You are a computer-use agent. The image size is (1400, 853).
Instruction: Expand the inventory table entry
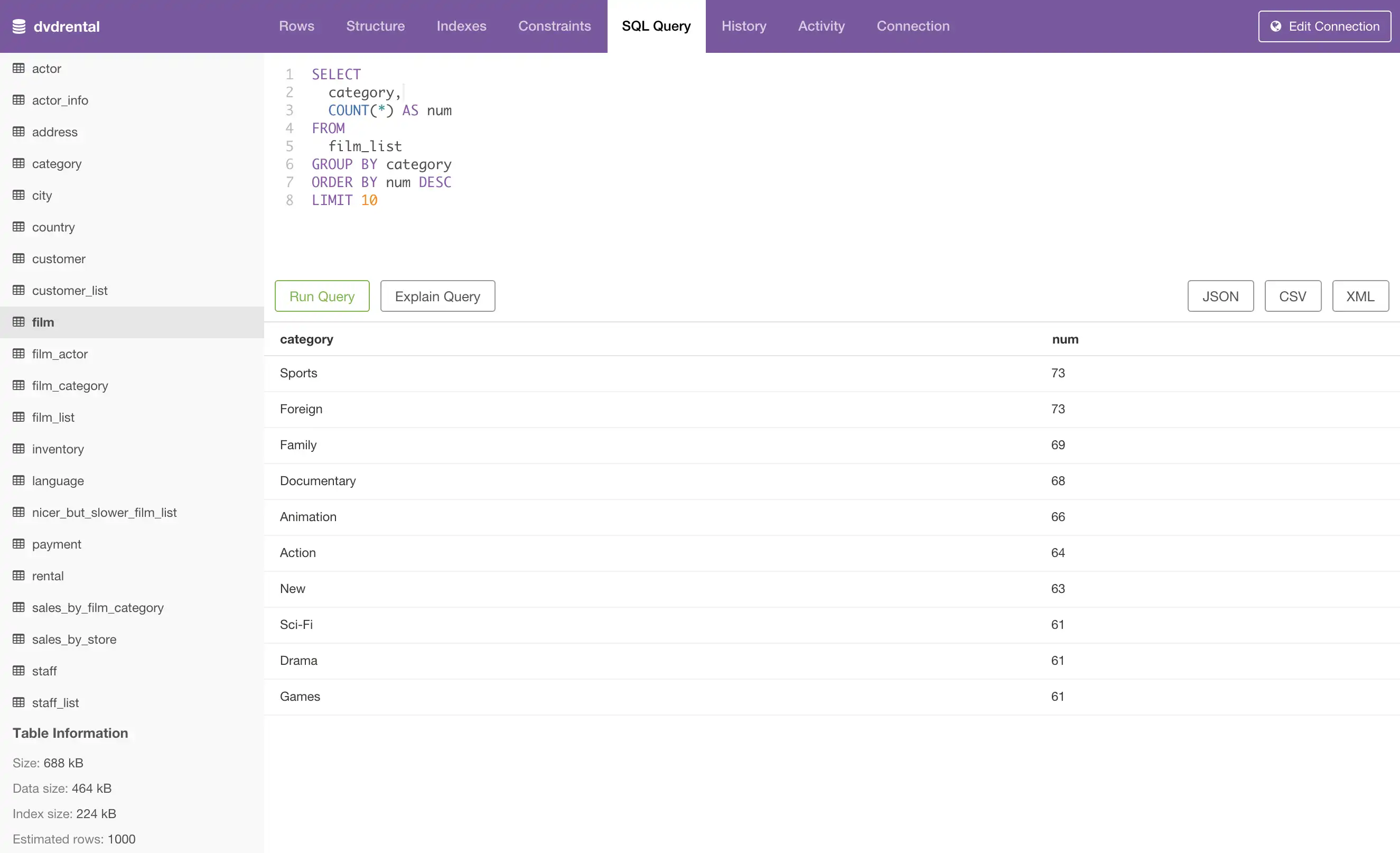tap(58, 449)
